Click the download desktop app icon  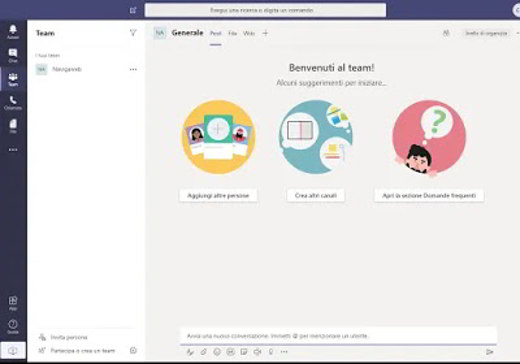(x=13, y=350)
